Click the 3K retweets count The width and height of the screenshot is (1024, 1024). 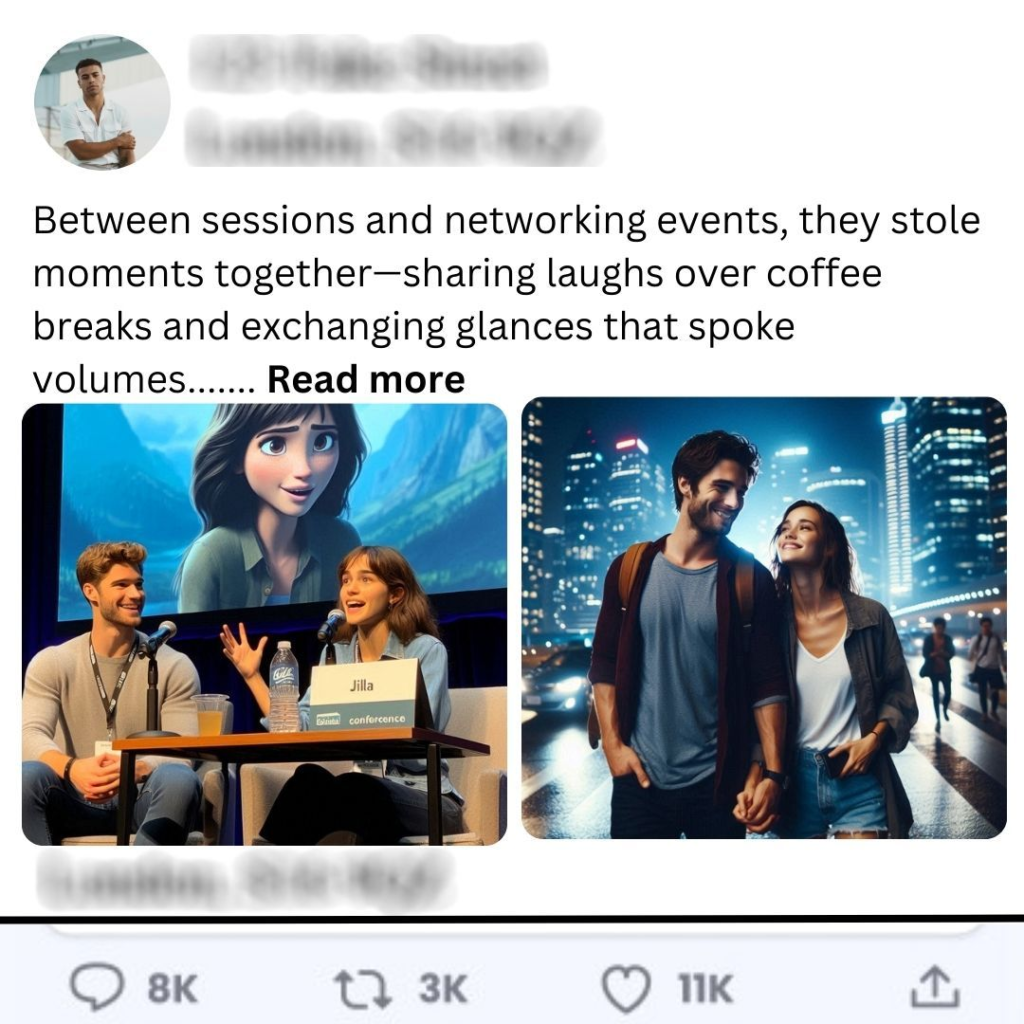coord(443,989)
